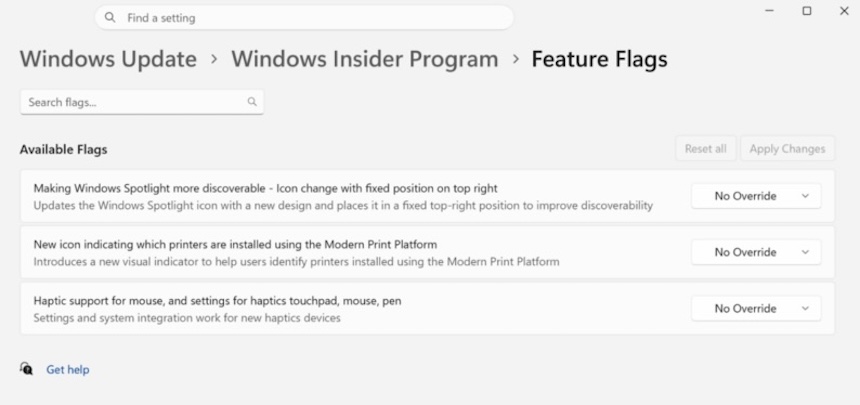Click the magnifier icon in Find a setting
860x405 pixels.
pyautogui.click(x=110, y=18)
